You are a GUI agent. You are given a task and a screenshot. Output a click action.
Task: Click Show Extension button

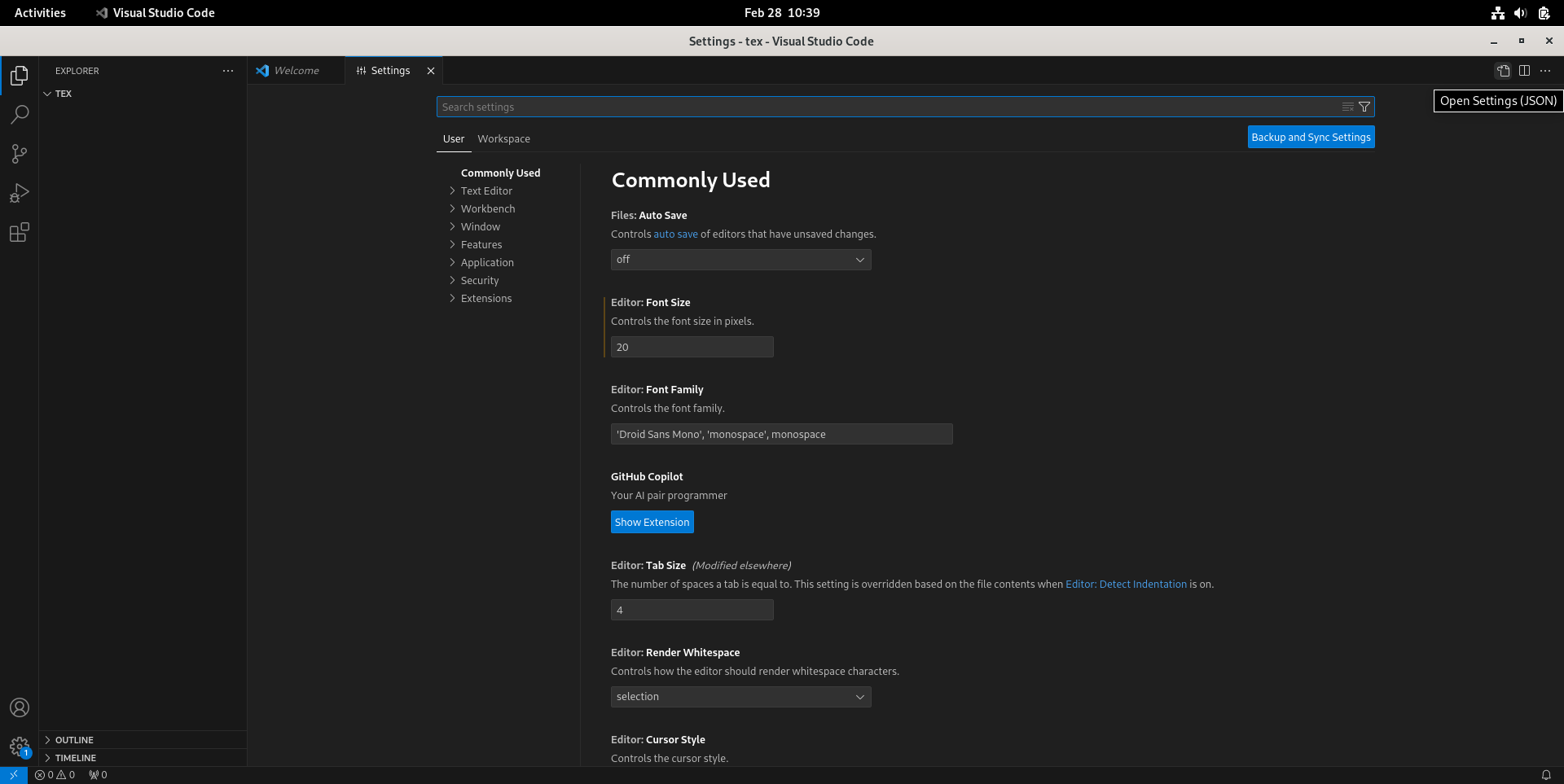[652, 523]
